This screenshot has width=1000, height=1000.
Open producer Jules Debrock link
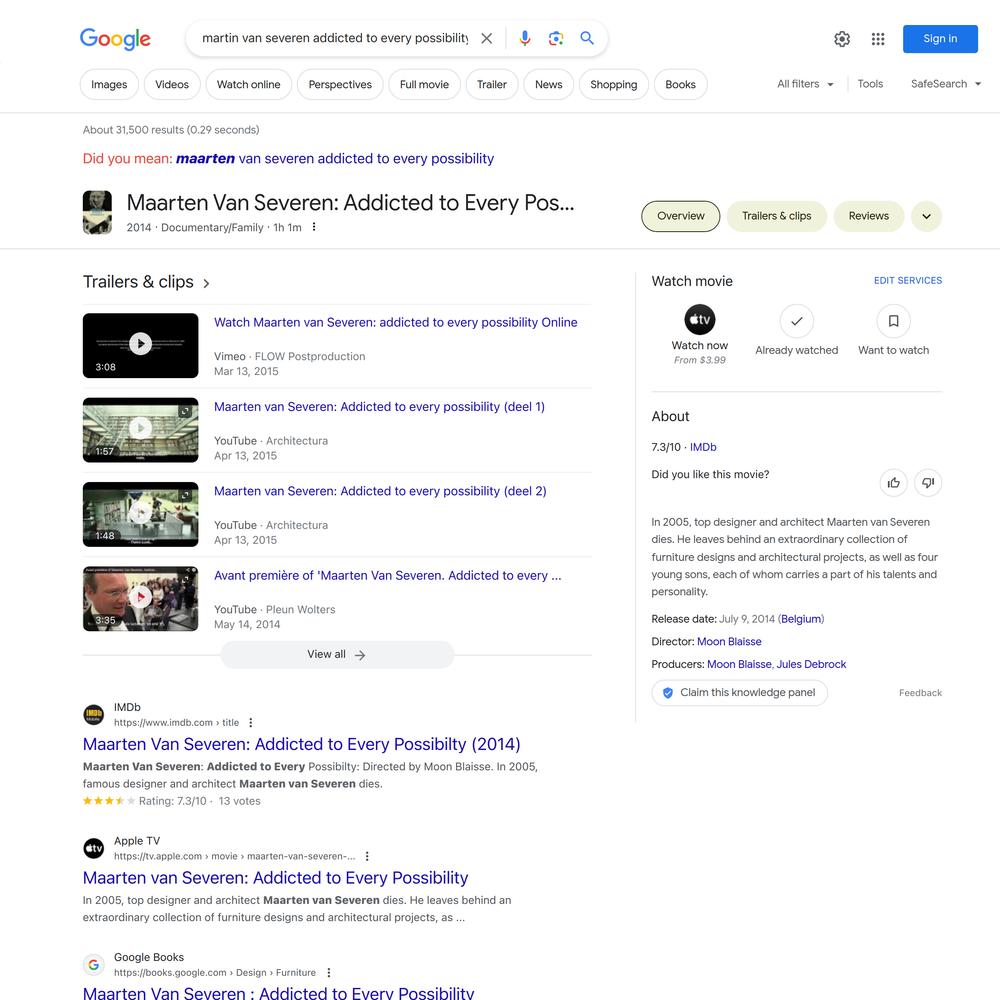811,665
